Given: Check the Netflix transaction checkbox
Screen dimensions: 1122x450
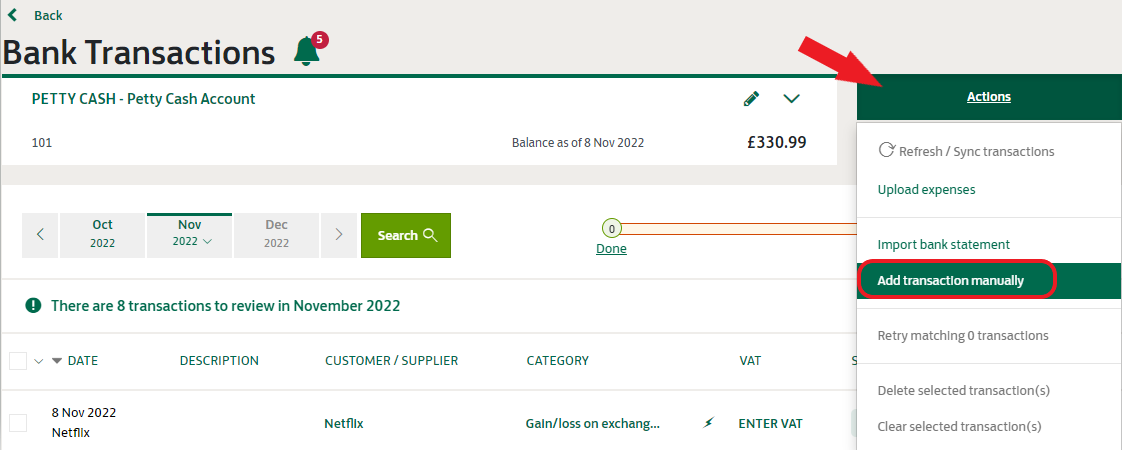Looking at the screenshot, I should point(18,423).
